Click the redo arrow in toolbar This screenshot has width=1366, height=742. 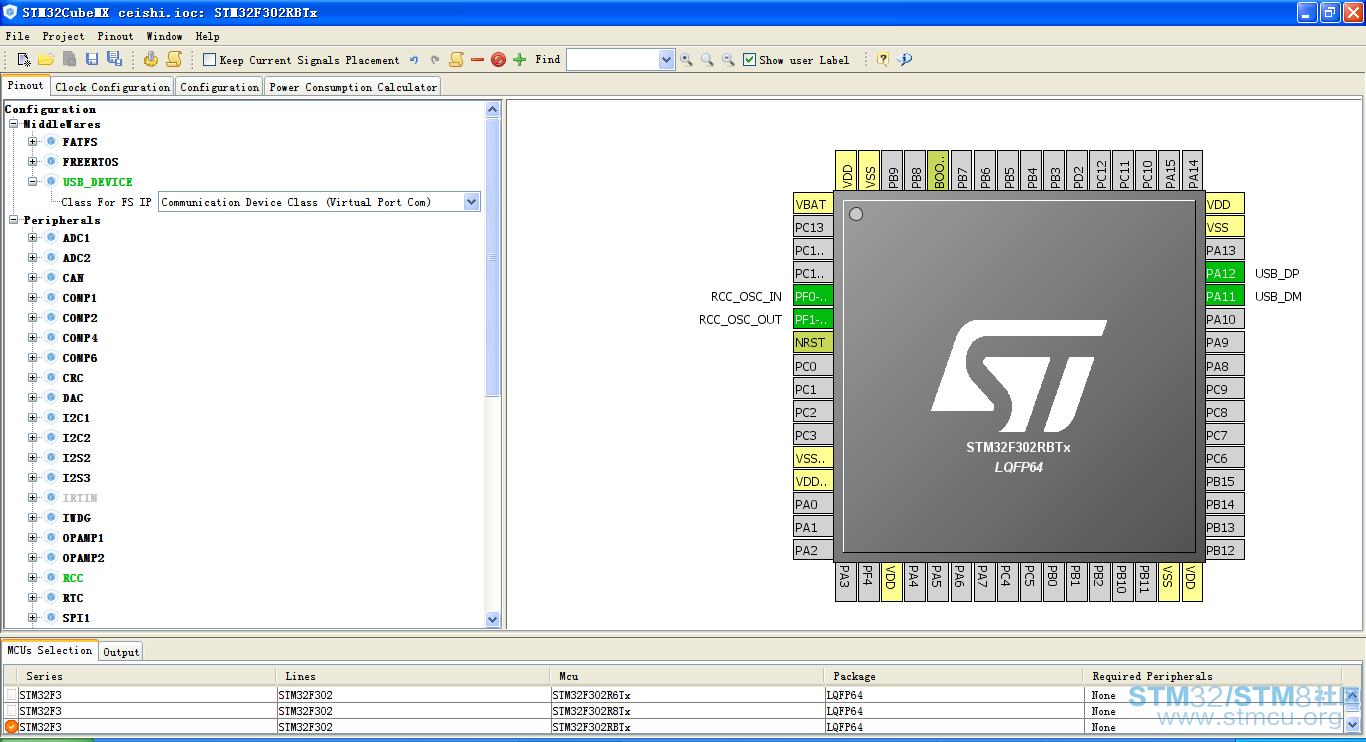tap(435, 60)
